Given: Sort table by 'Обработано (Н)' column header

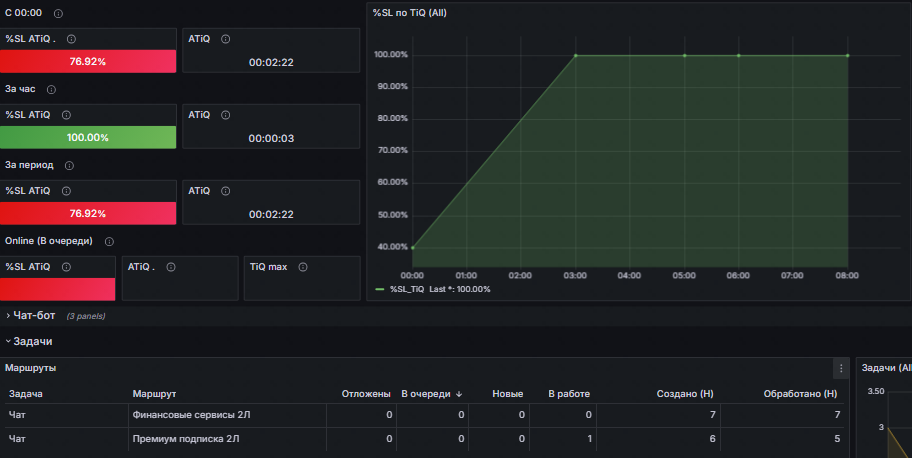Looking at the screenshot, I should (x=800, y=394).
